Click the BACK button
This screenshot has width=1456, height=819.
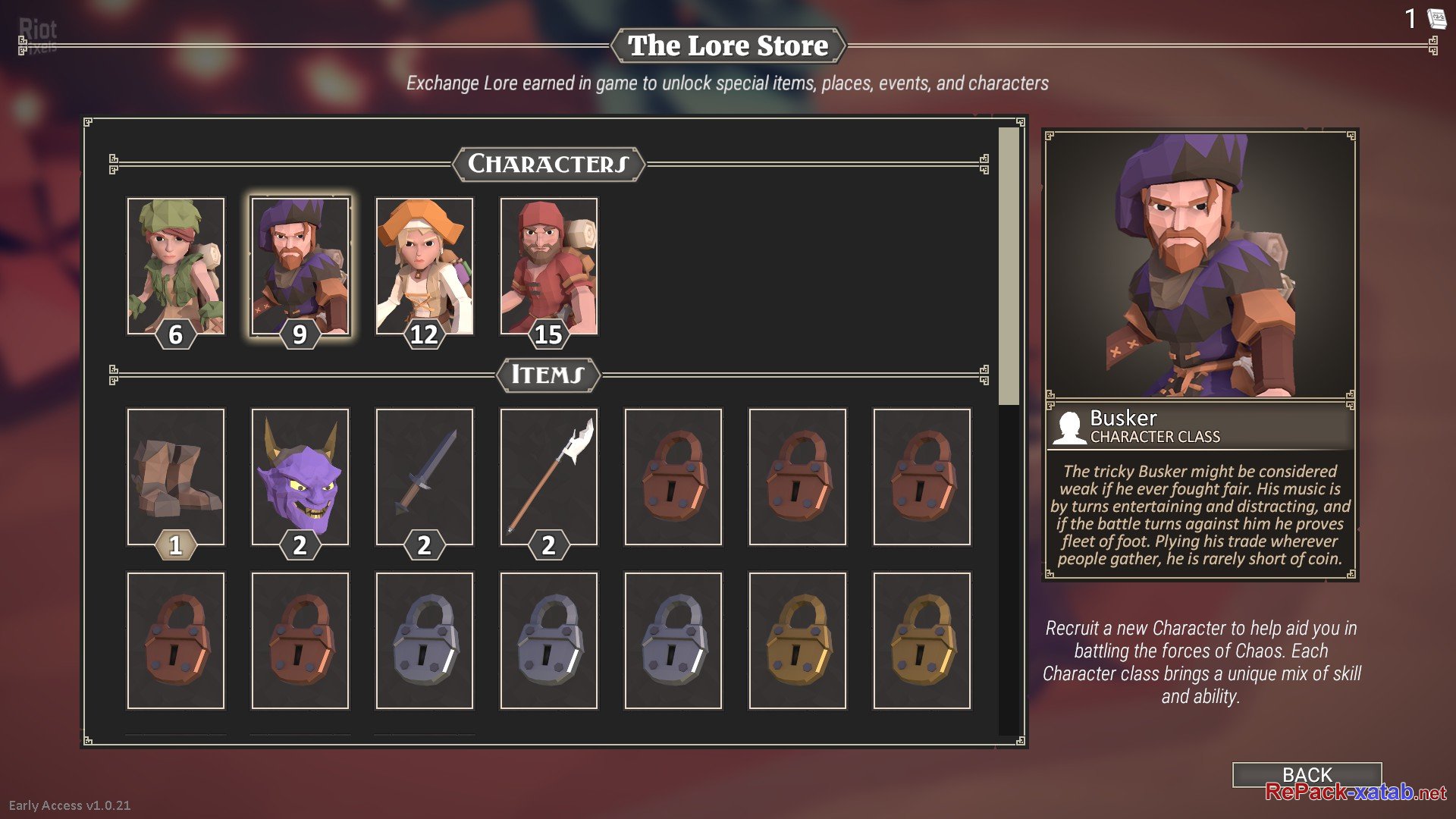click(x=1307, y=774)
